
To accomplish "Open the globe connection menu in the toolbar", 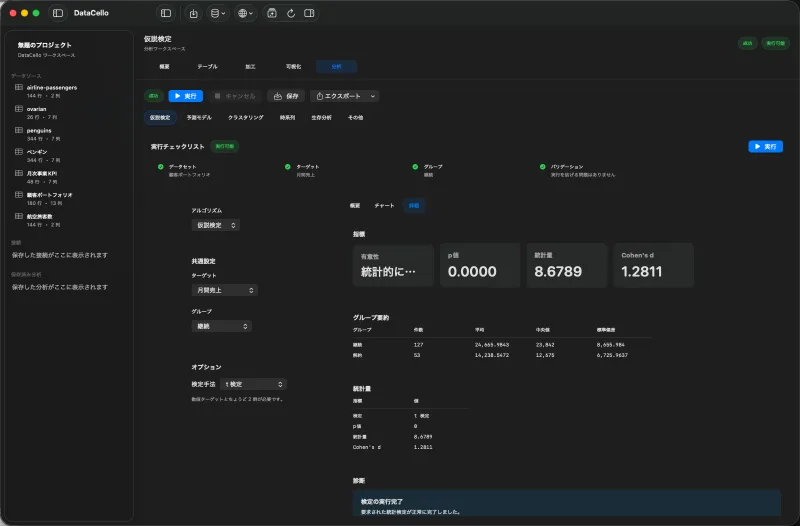I will 245,13.
